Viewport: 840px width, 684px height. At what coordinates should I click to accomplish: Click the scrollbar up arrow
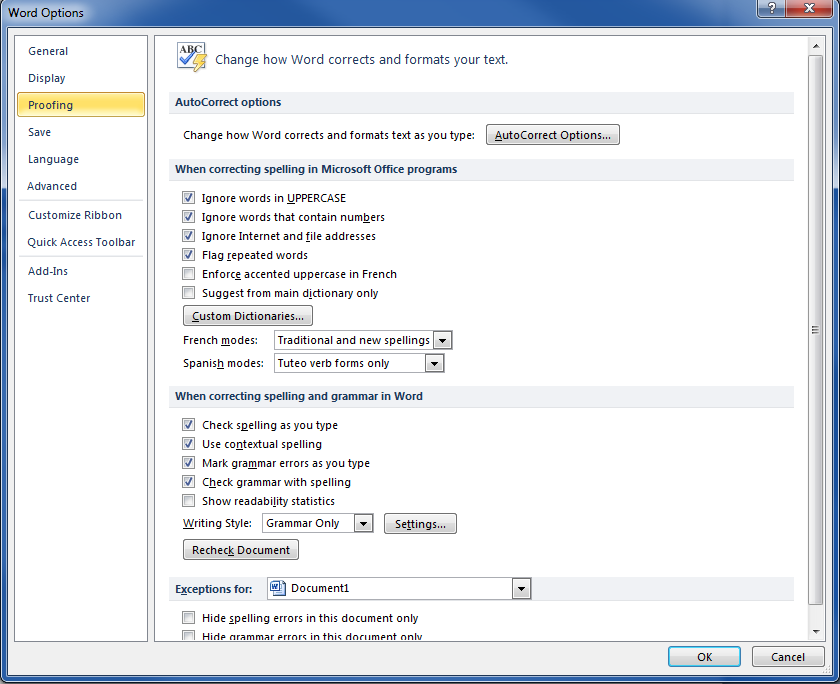click(x=815, y=46)
